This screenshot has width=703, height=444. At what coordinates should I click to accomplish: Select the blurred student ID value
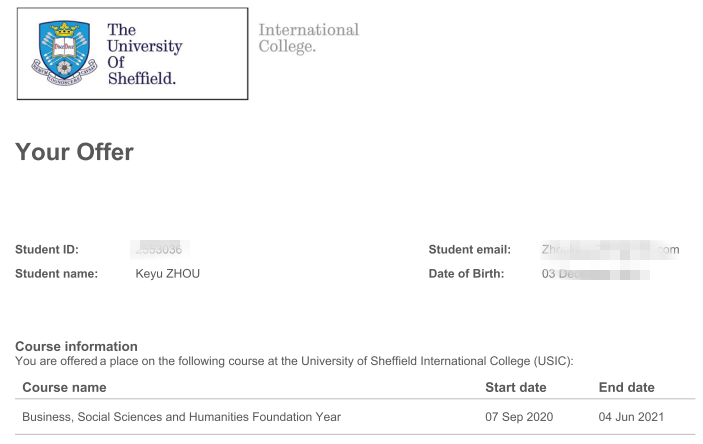click(162, 249)
